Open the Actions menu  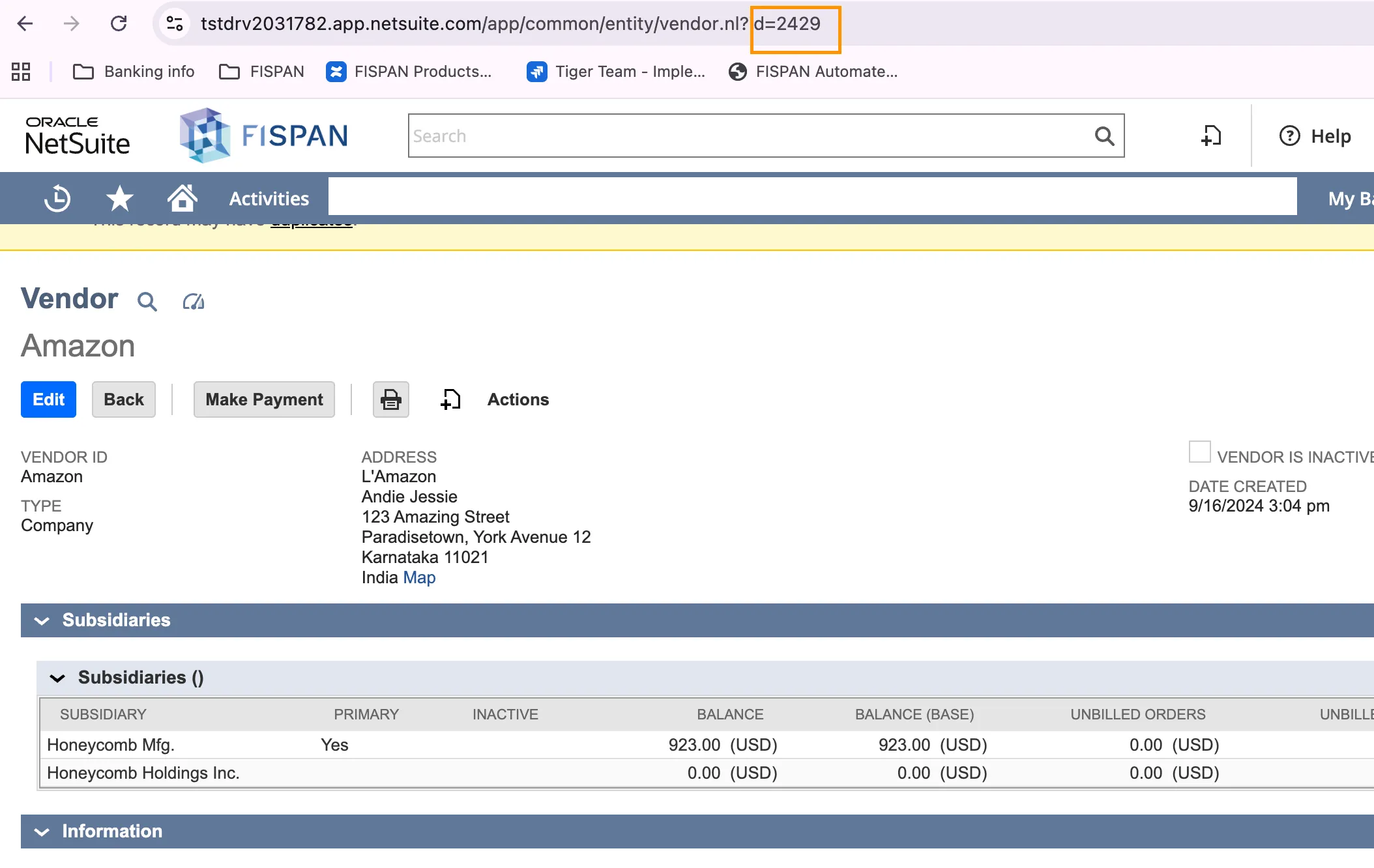coord(518,399)
